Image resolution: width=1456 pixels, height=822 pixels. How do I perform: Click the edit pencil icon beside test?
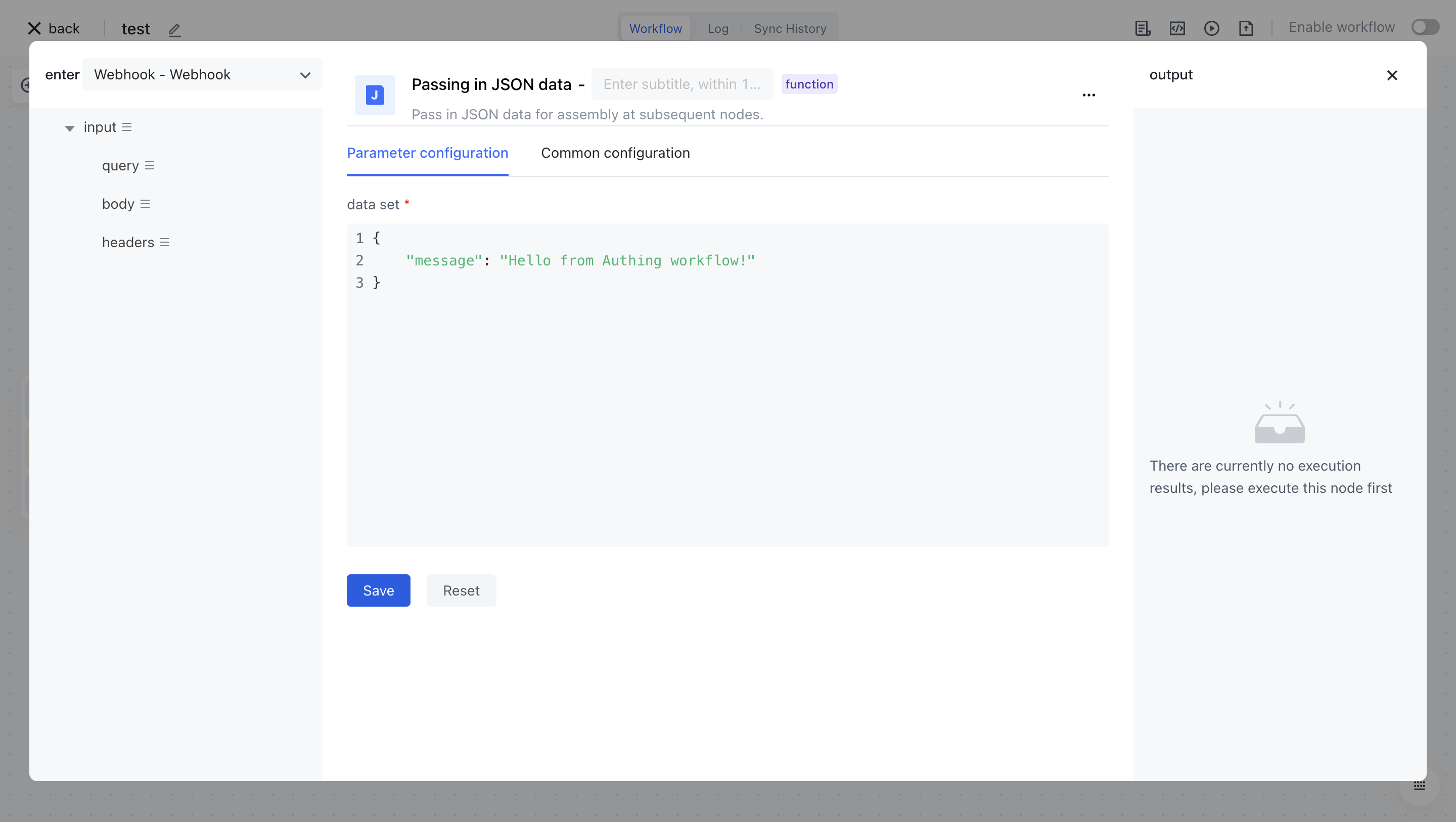tap(174, 29)
